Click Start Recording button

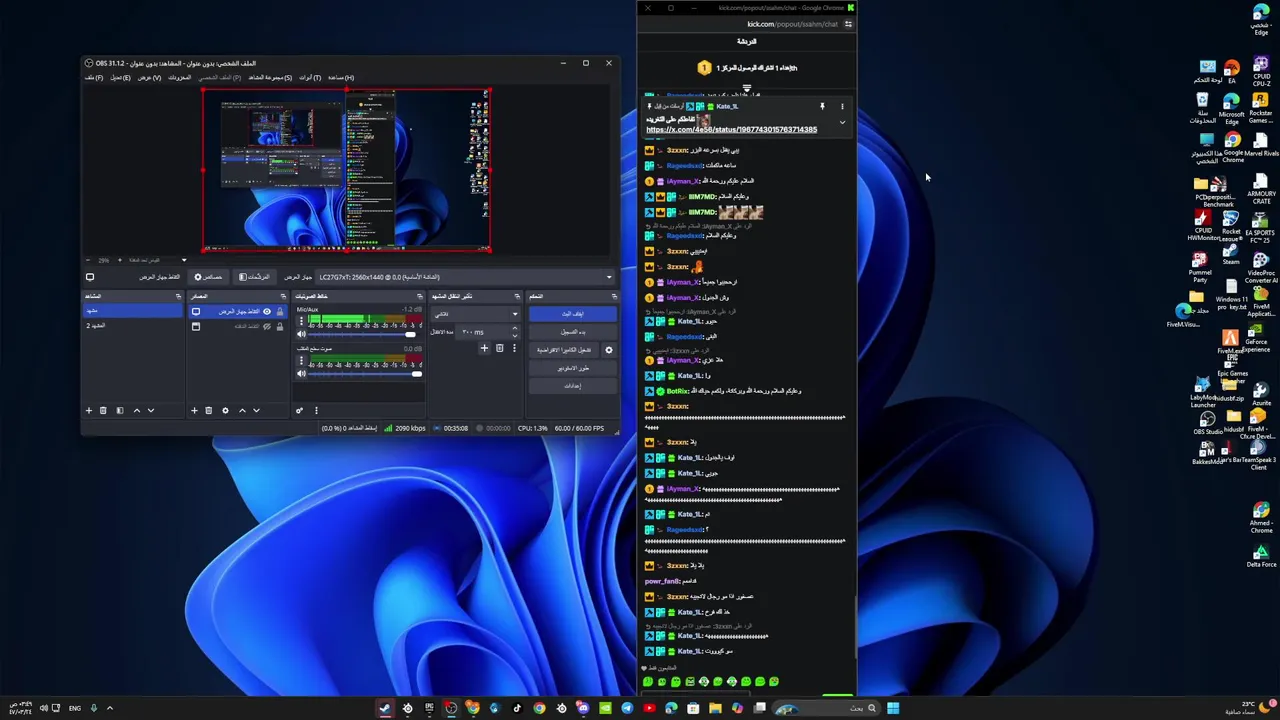click(x=573, y=332)
